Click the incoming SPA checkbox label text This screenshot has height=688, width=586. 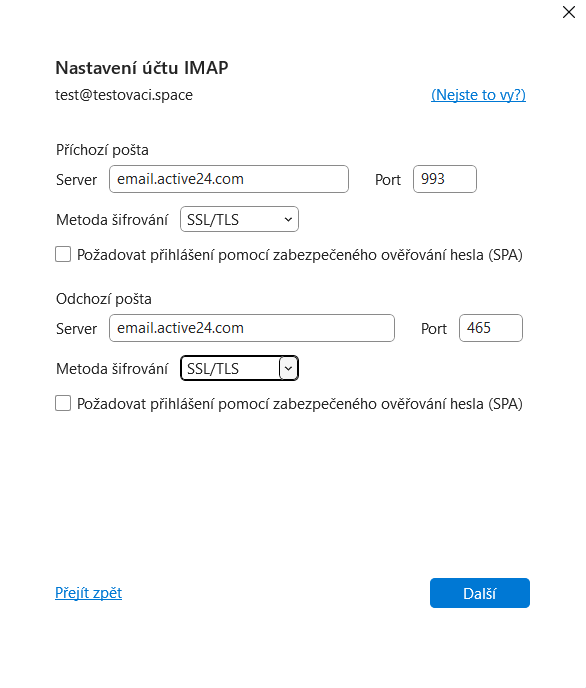(x=300, y=255)
